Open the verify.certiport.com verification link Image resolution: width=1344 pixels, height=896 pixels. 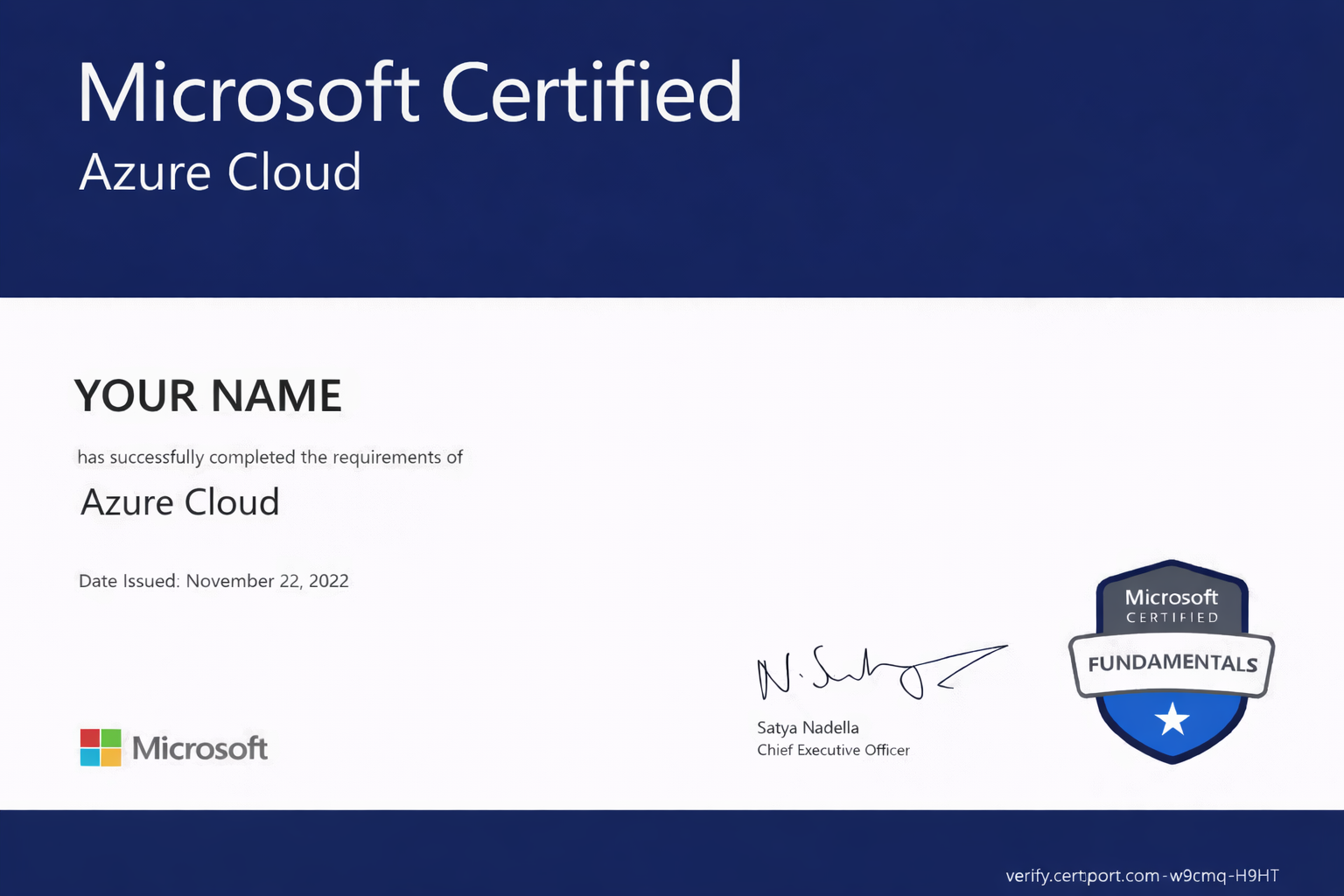click(1142, 876)
